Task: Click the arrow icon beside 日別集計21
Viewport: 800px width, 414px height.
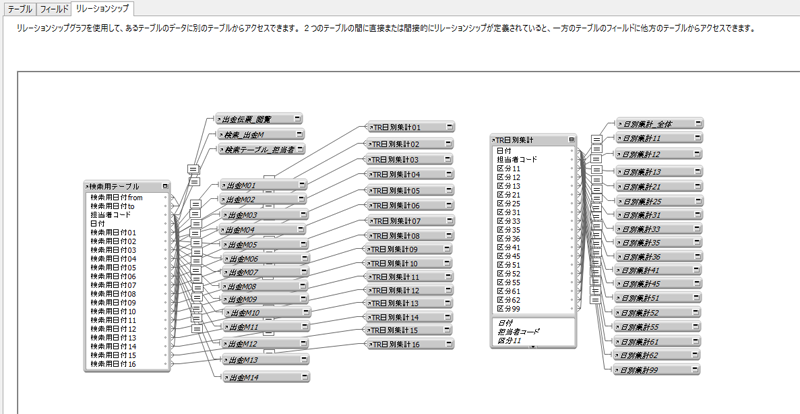Action: pyautogui.click(x=620, y=187)
